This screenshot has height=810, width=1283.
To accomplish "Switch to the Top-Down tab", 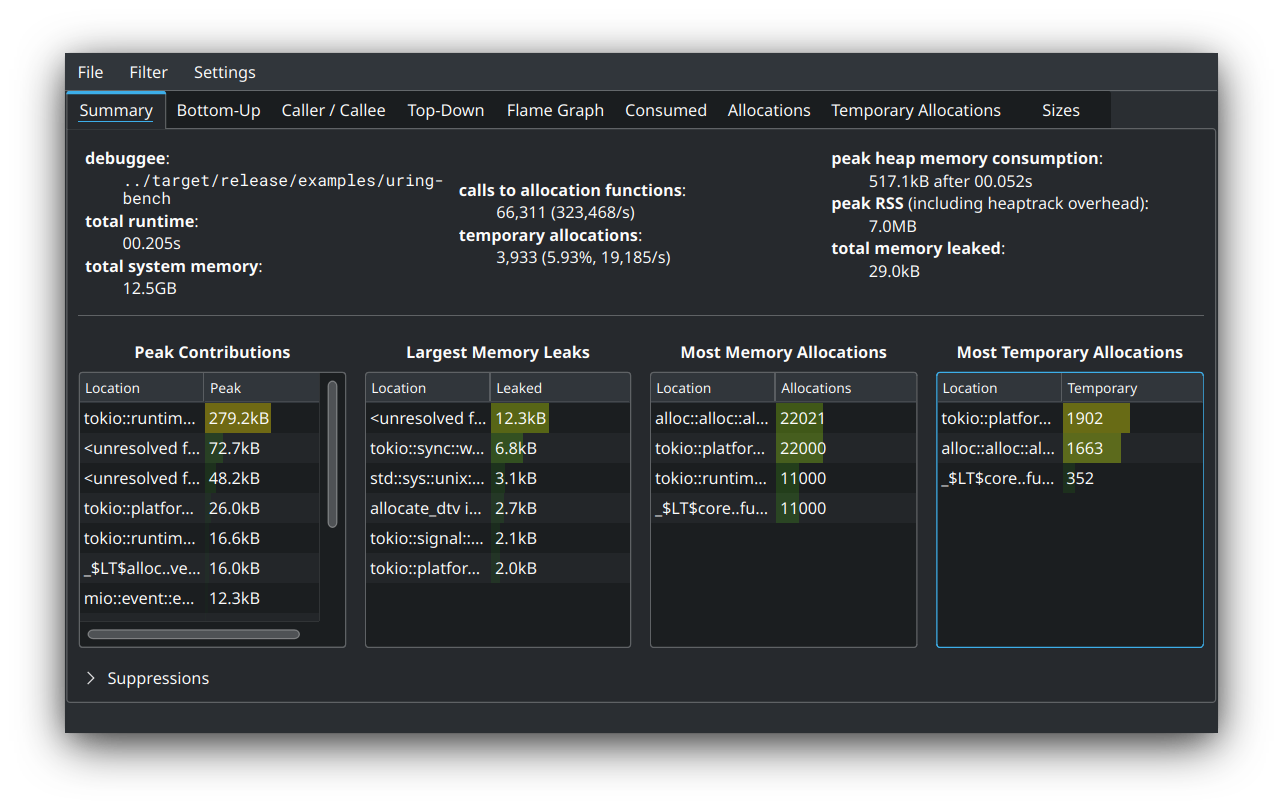I will tap(445, 110).
